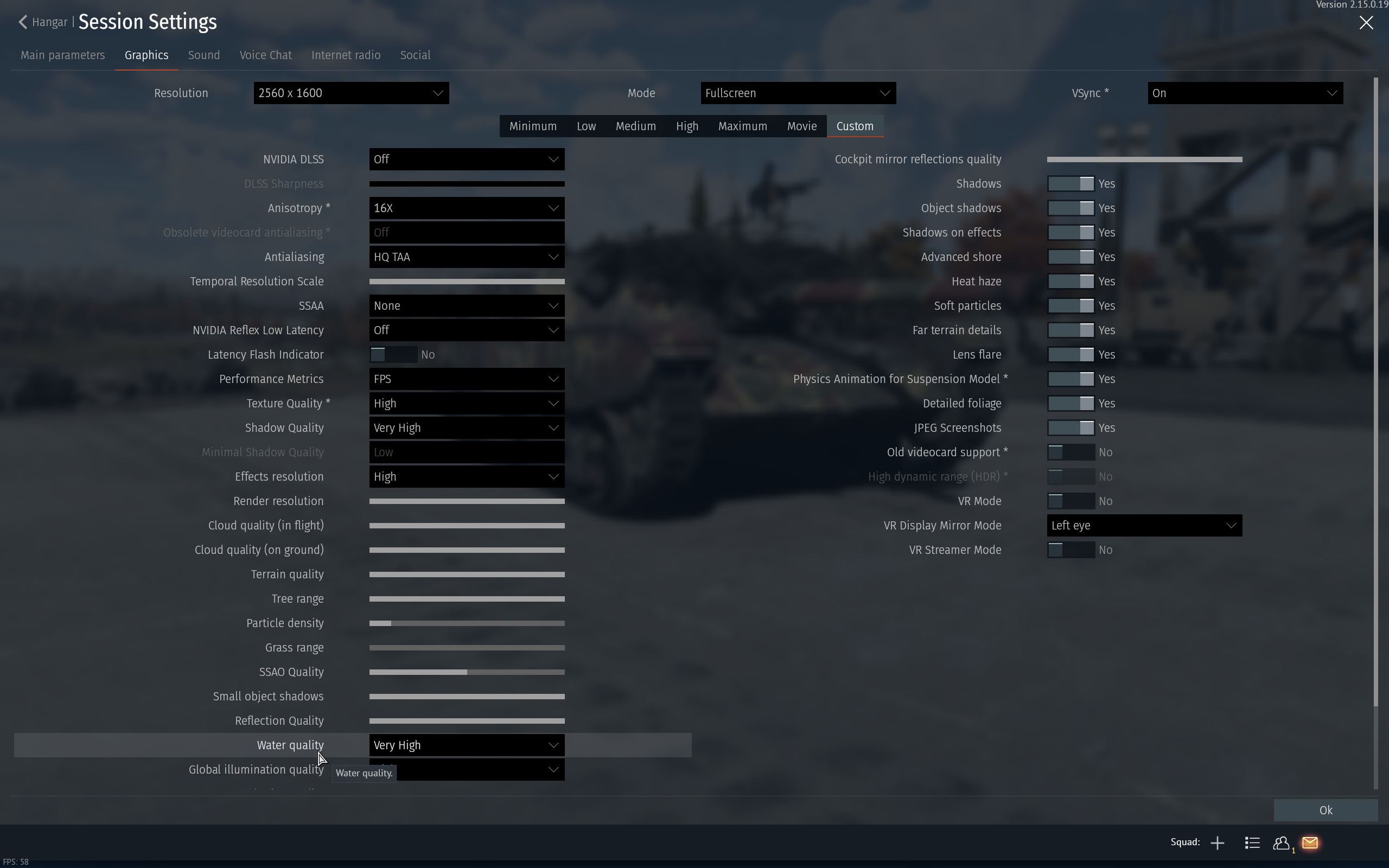Expand Shadow Quality dropdown
The width and height of the screenshot is (1389, 868).
467,427
